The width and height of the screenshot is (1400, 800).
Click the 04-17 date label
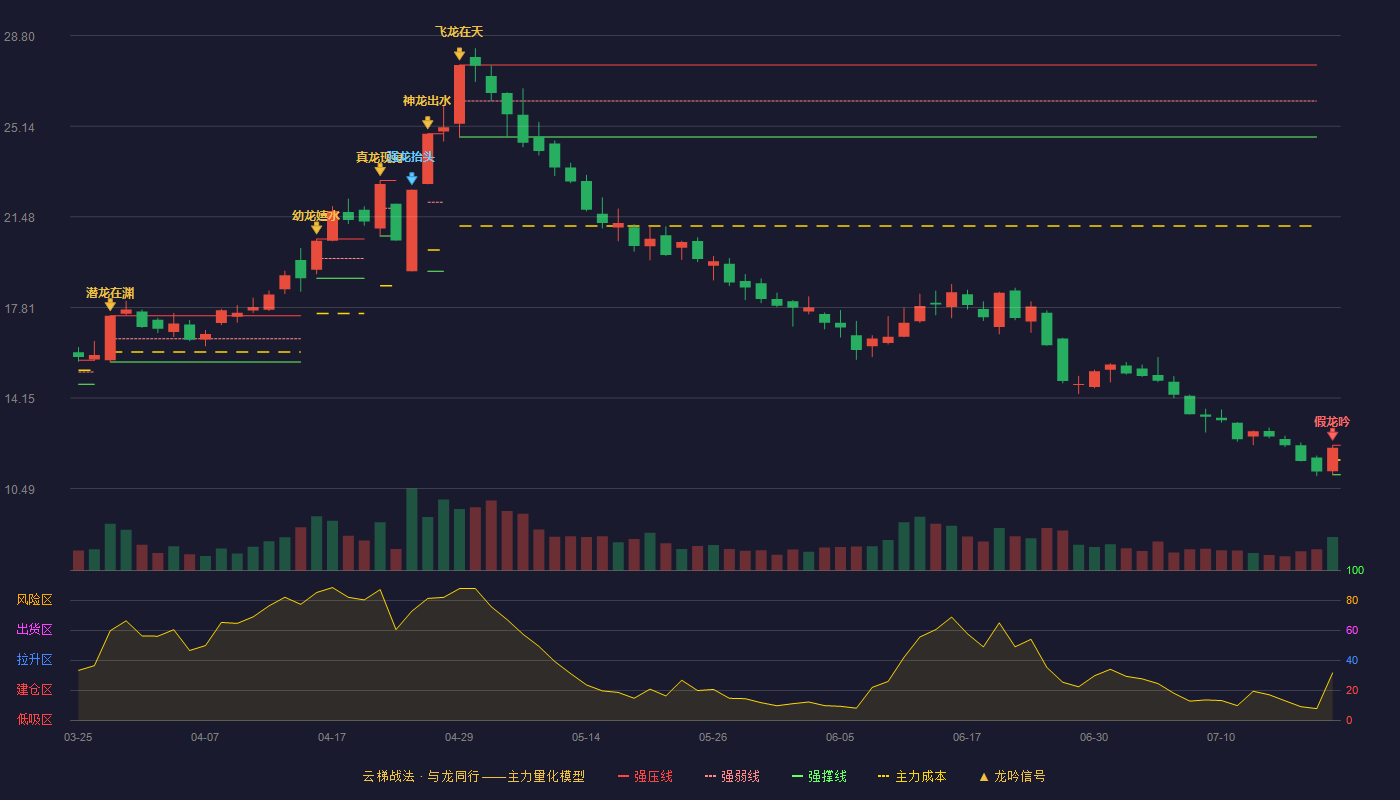point(332,737)
